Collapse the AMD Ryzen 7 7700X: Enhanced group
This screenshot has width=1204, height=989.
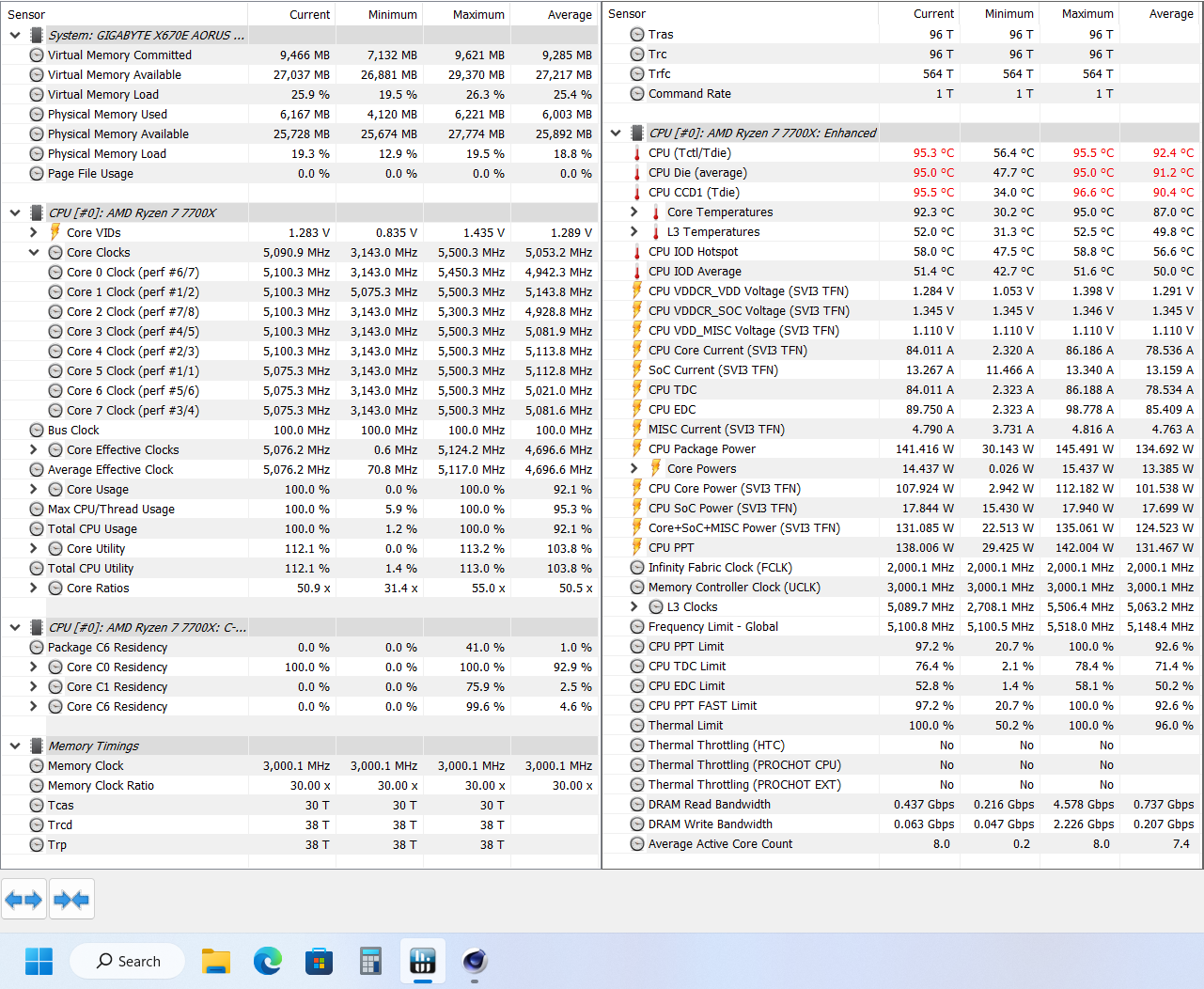[616, 133]
